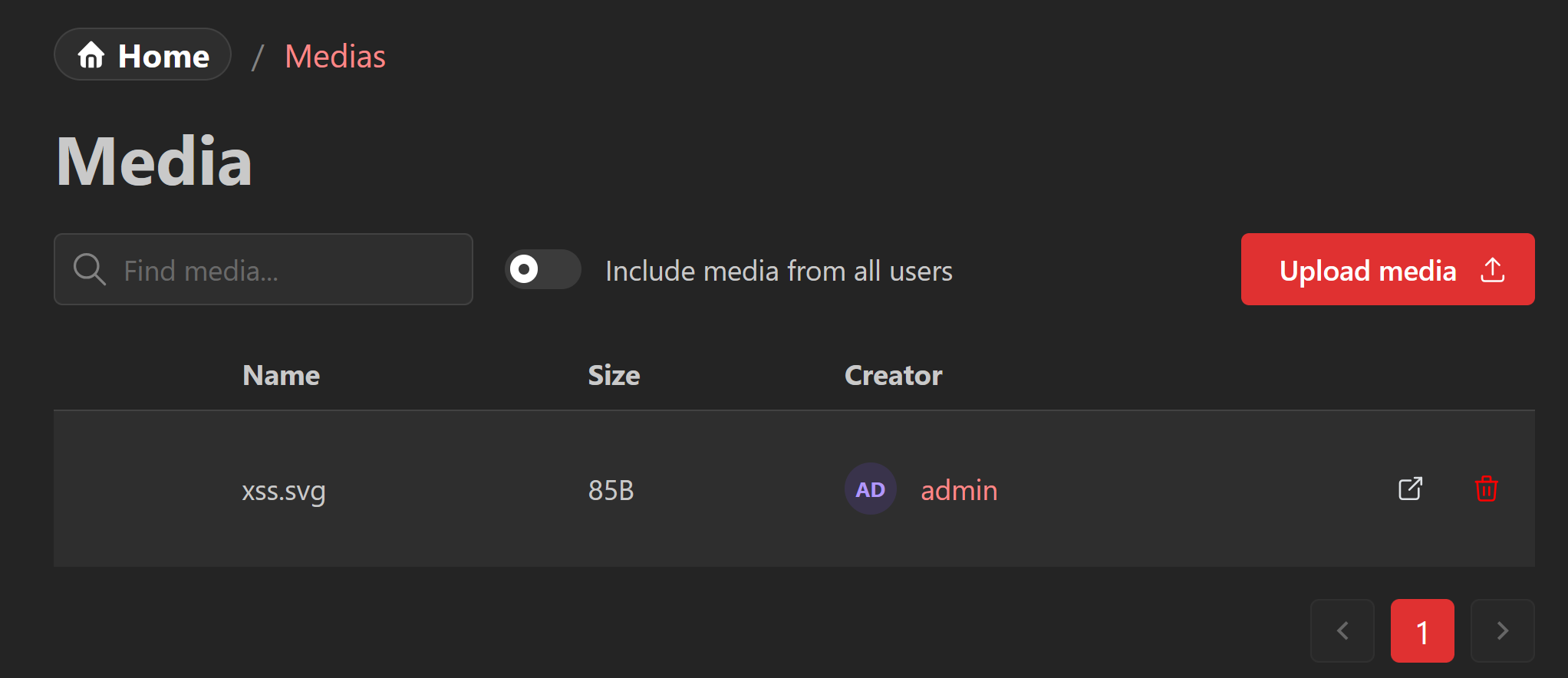Click the magnifying glass search icon
1568x678 pixels.
pyautogui.click(x=89, y=269)
